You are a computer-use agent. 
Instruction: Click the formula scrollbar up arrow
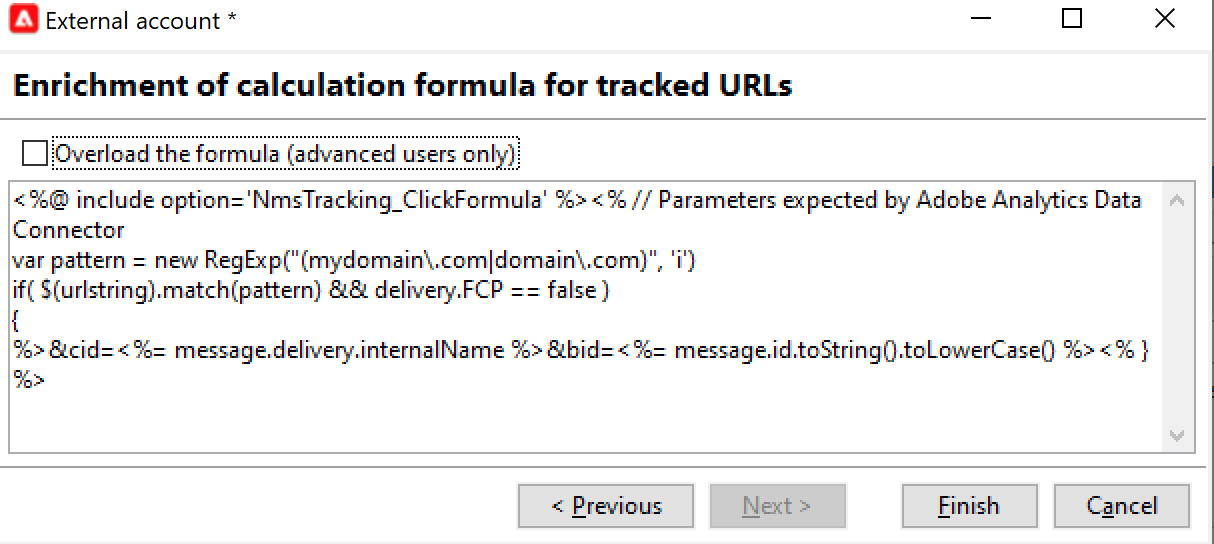click(1176, 201)
